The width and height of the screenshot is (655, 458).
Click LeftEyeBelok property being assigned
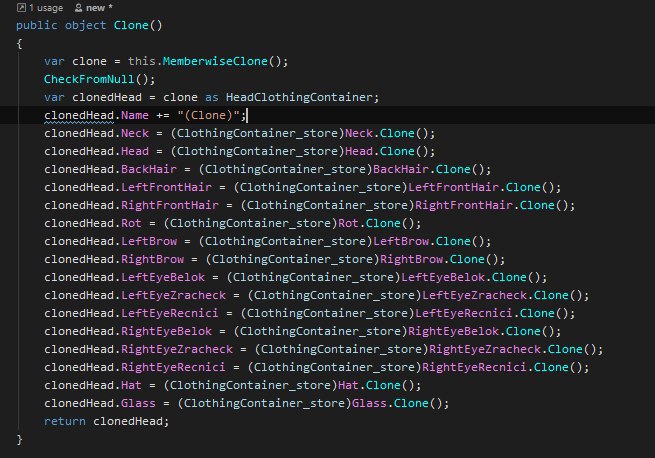pyautogui.click(x=163, y=277)
